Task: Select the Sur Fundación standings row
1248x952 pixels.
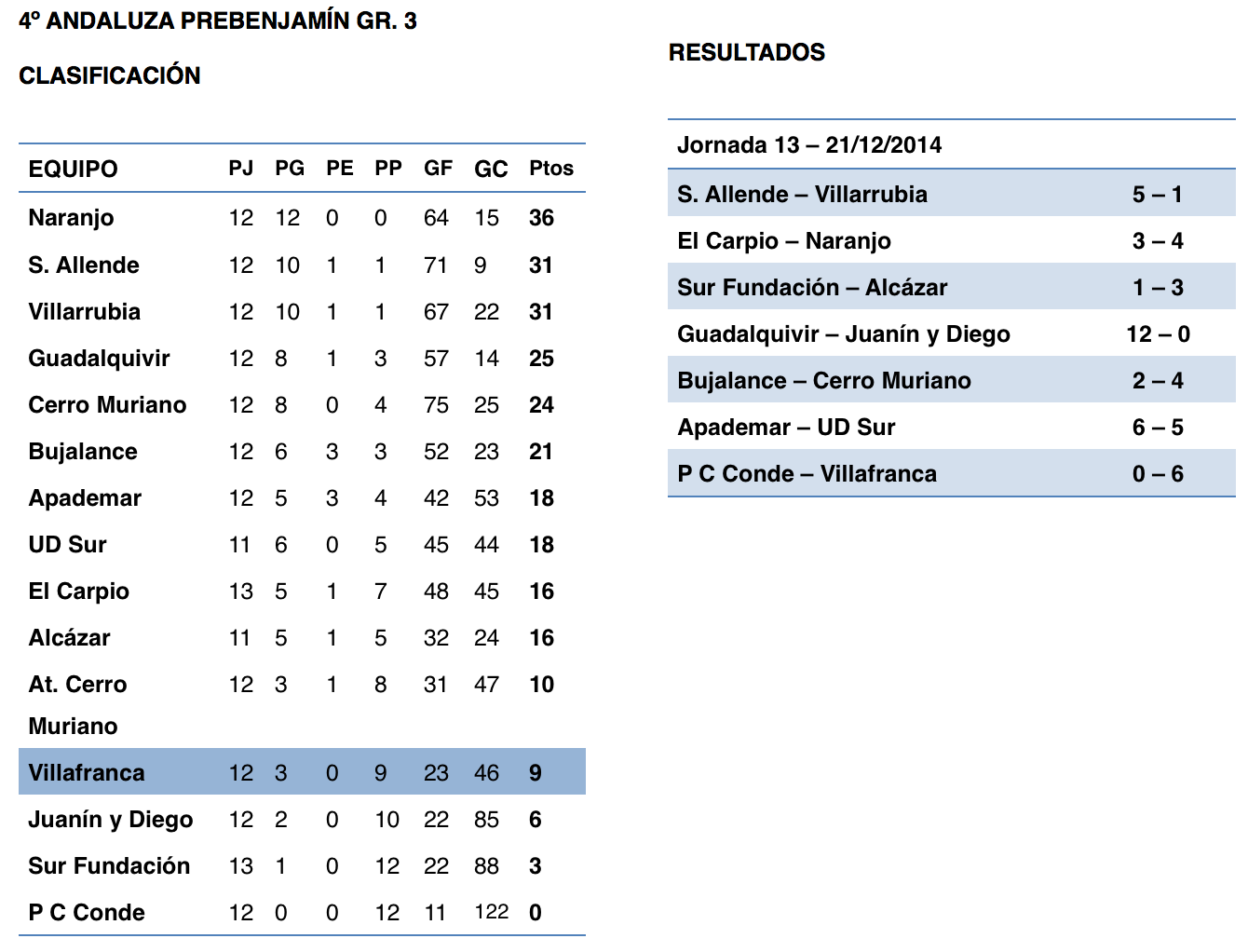Action: click(x=302, y=865)
